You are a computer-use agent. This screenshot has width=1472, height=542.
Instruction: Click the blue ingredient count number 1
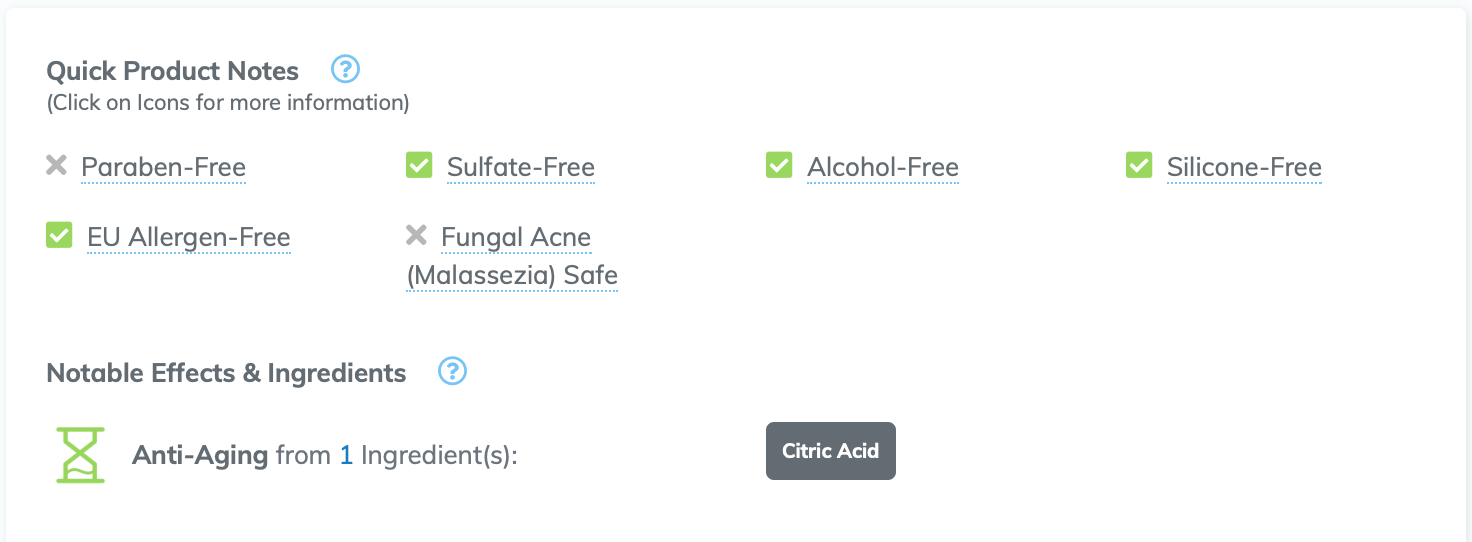tap(346, 456)
